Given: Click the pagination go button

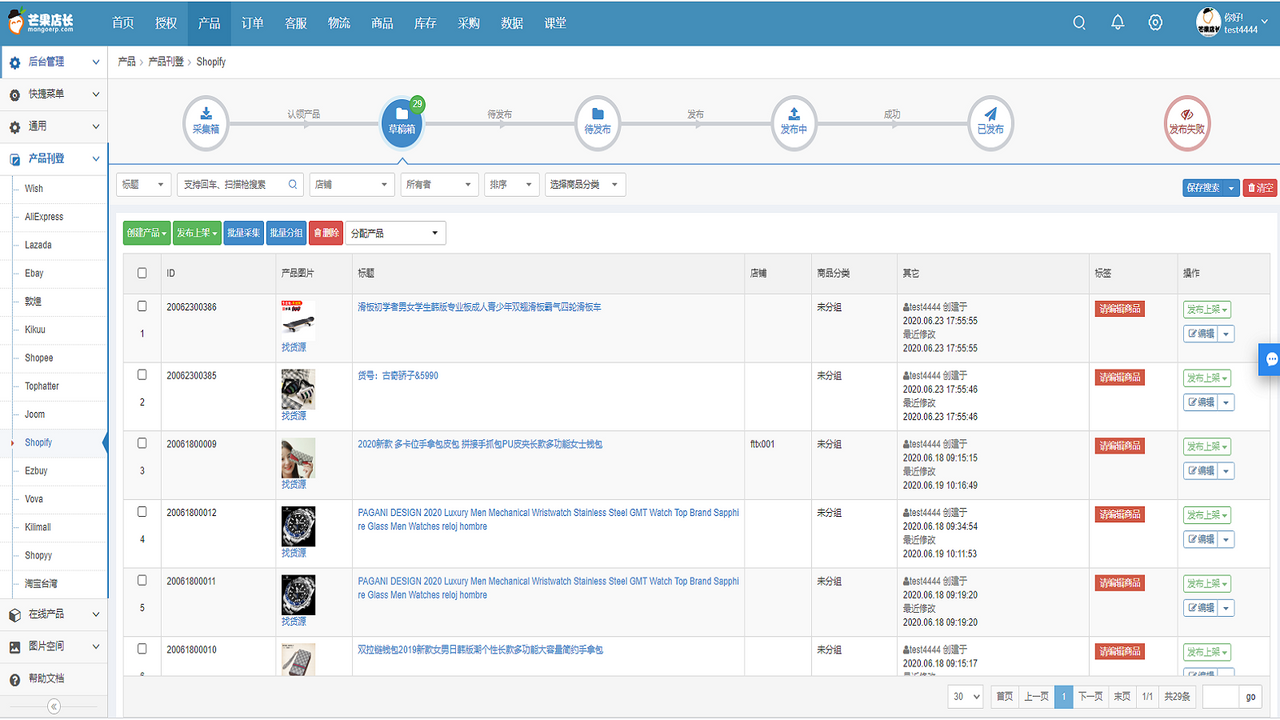Looking at the screenshot, I should 1250,696.
